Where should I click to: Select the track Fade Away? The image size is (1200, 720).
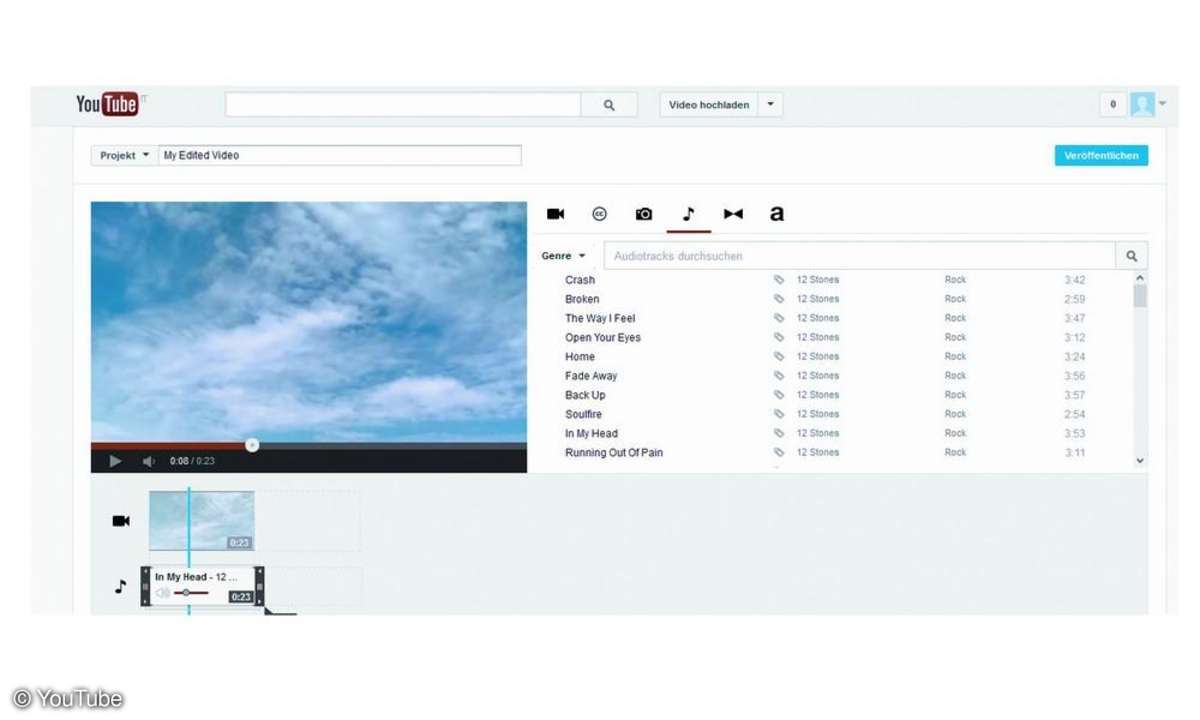[591, 376]
